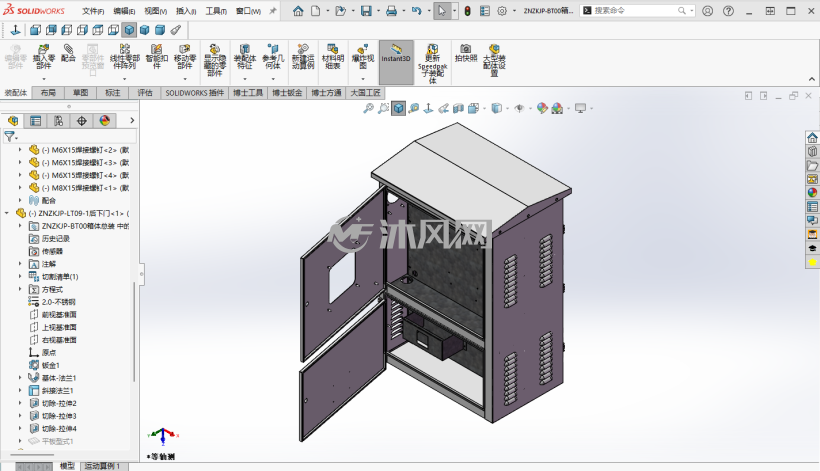820x471 pixels.
Task: Open the Options gear icon
Action: [502, 10]
